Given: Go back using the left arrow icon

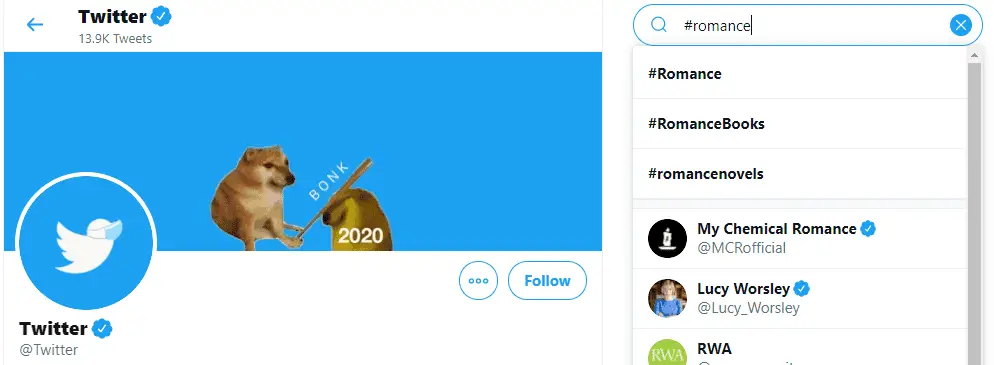Looking at the screenshot, I should [x=34, y=25].
